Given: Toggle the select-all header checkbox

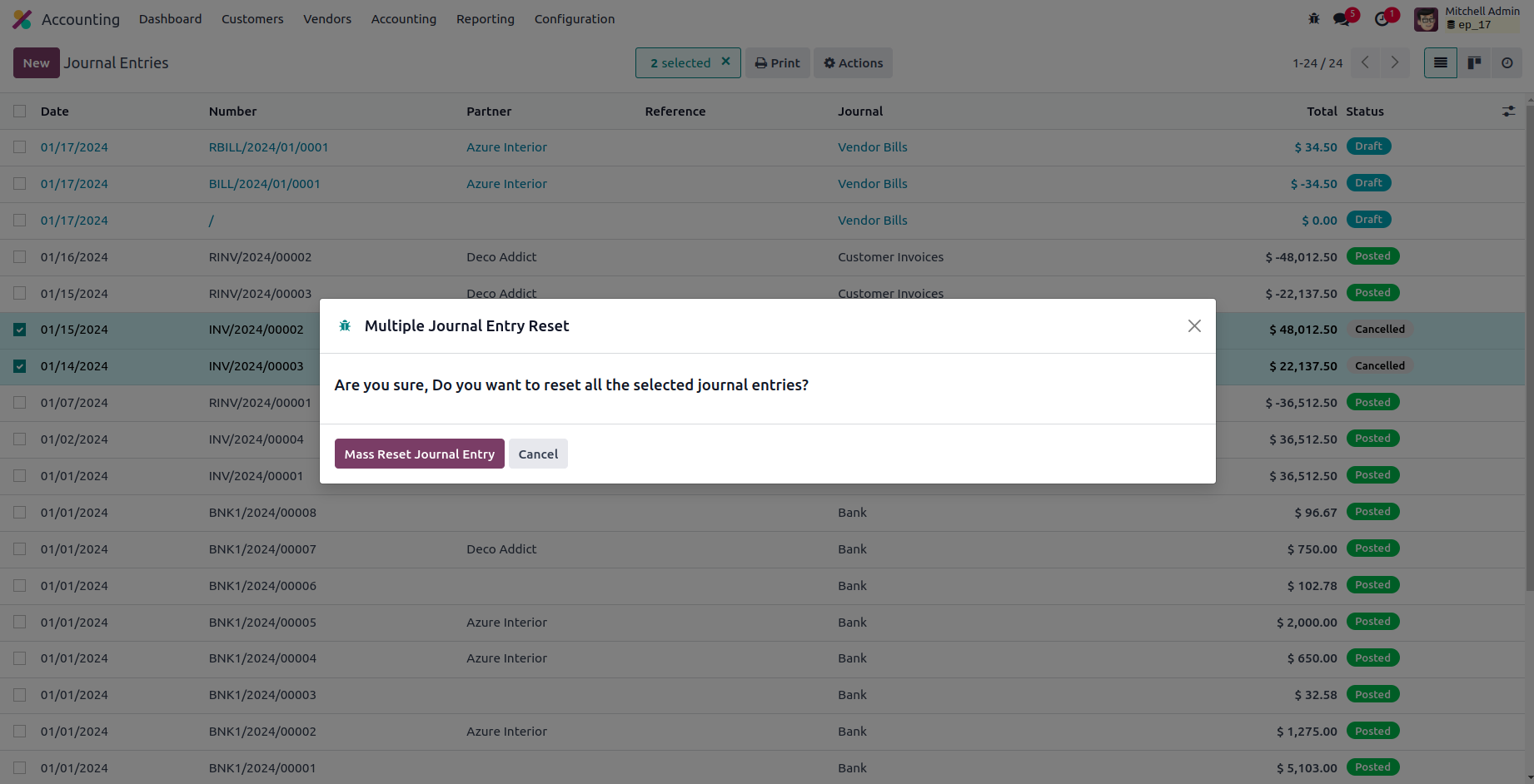Looking at the screenshot, I should click(x=20, y=112).
